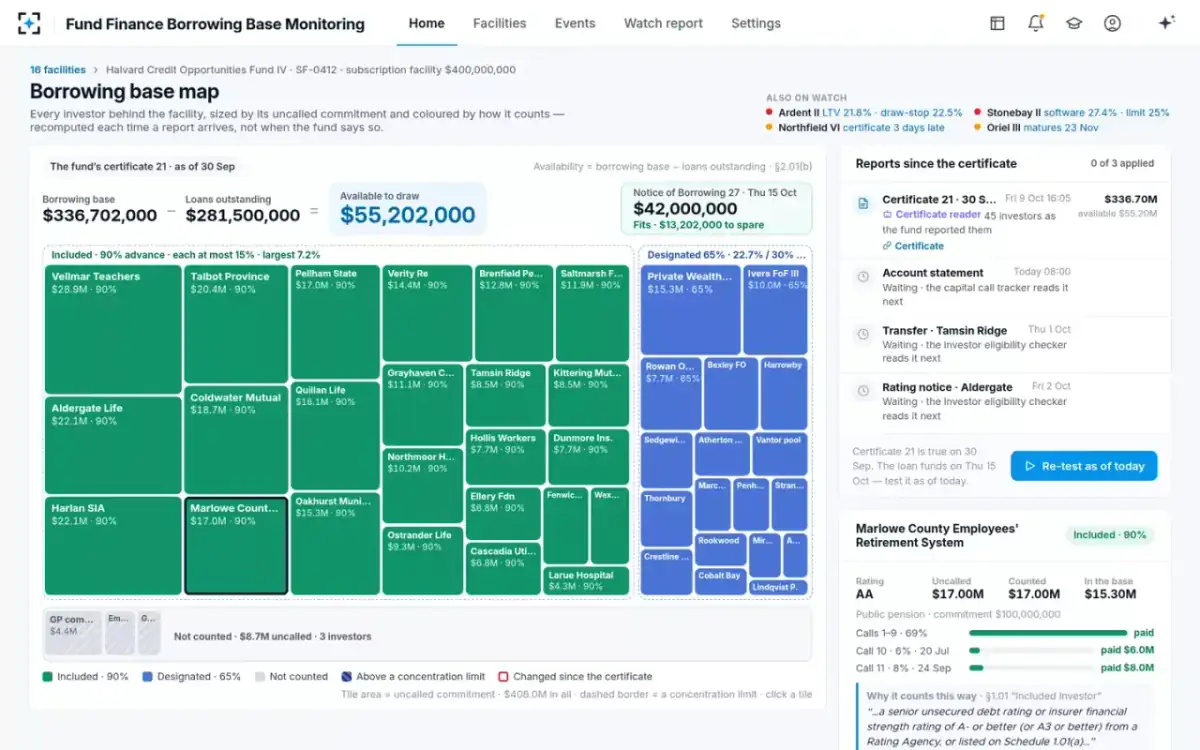Screen dimensions: 1200x750
Task: Click the 16 facilities breadcrumb link
Action: 57,70
